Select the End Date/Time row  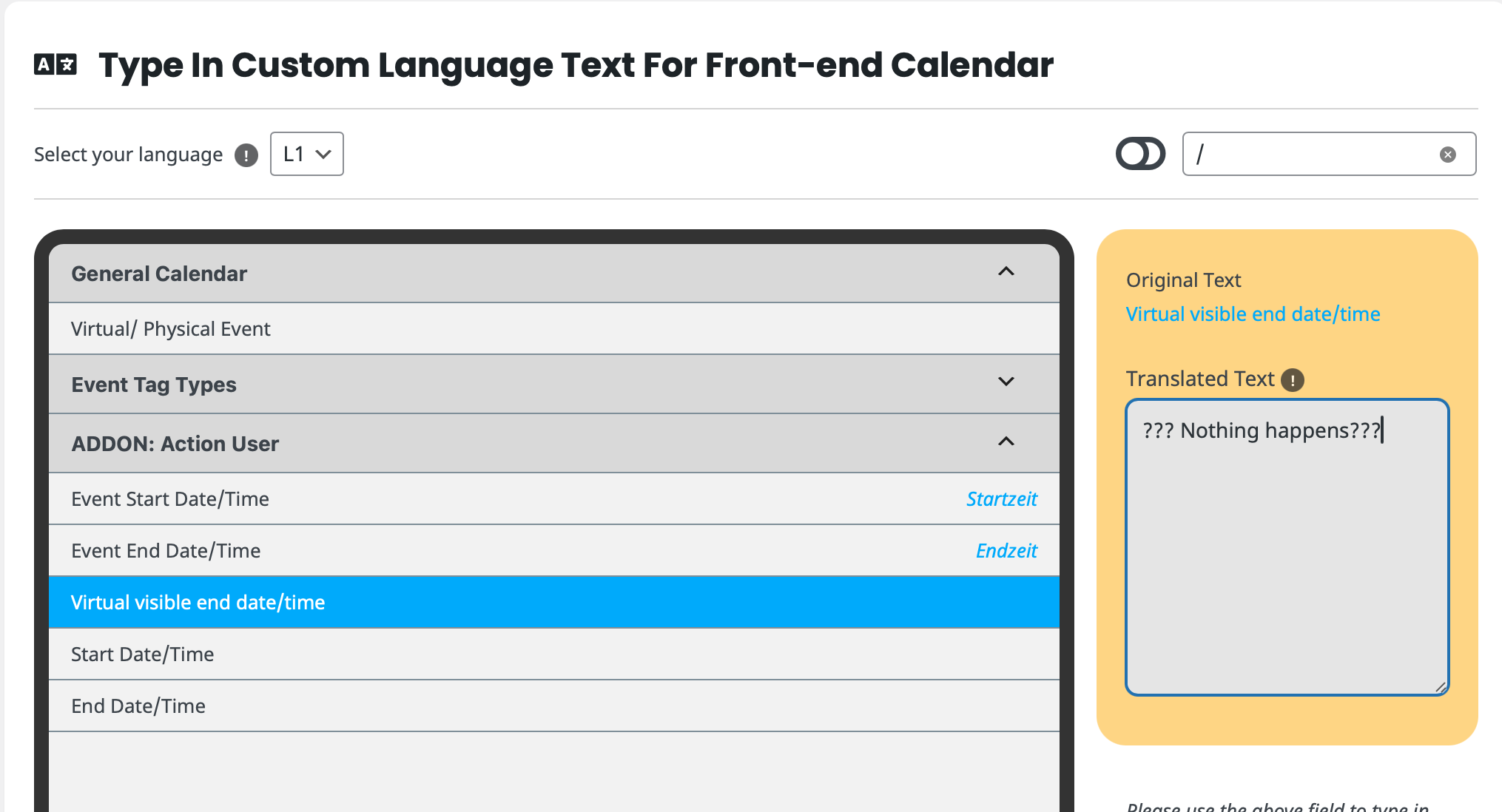pyautogui.click(x=554, y=706)
